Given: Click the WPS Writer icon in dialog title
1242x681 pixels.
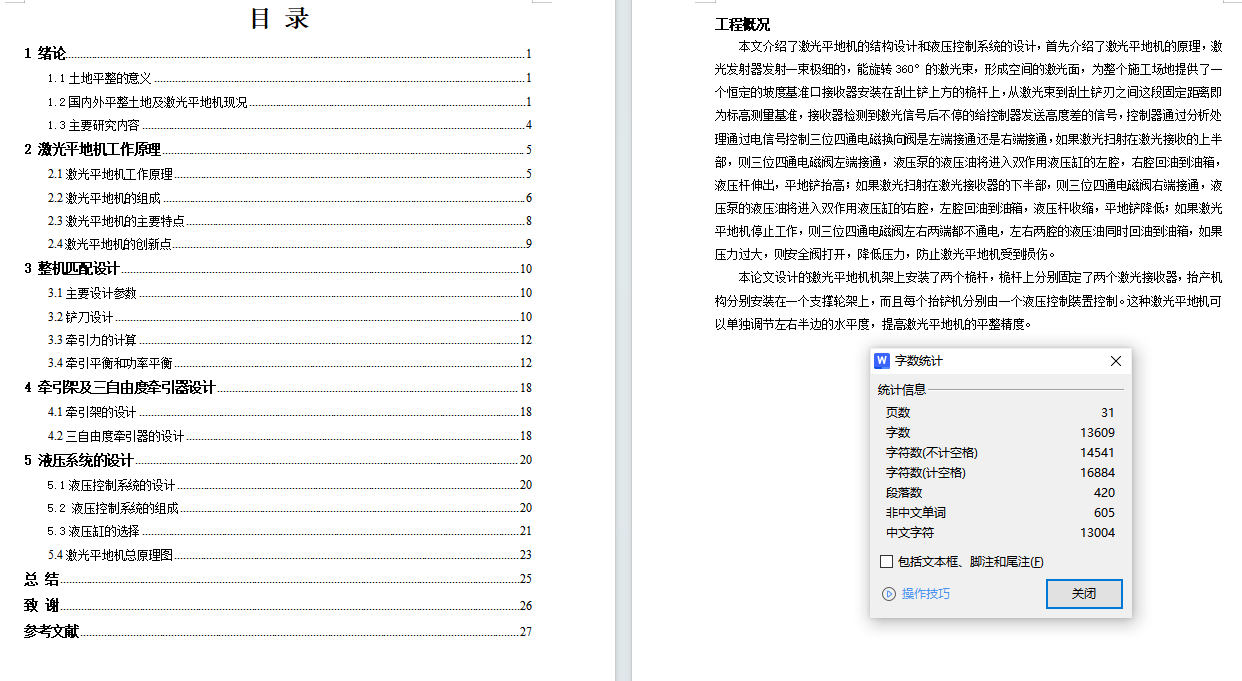Looking at the screenshot, I should click(882, 361).
